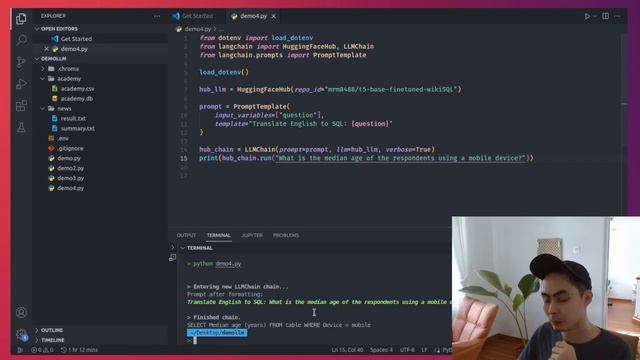Open editor More Actions ellipsis menu
The width and height of the screenshot is (640, 360).
(x=617, y=16)
